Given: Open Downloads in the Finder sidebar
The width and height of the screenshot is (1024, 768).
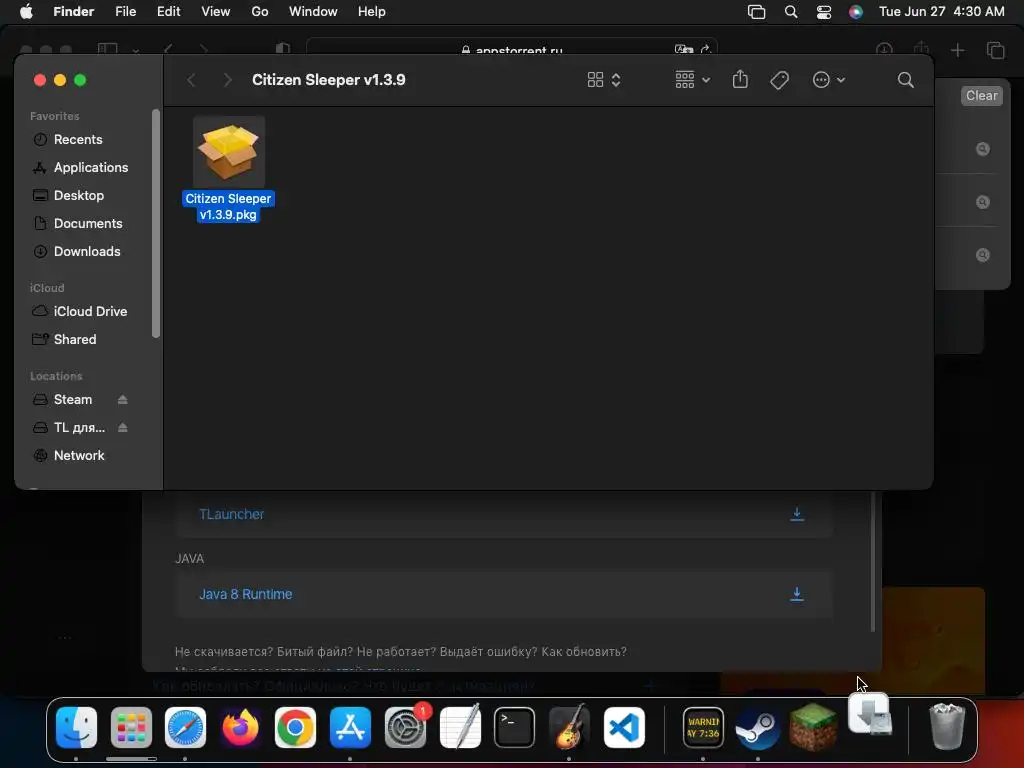Looking at the screenshot, I should tap(87, 251).
